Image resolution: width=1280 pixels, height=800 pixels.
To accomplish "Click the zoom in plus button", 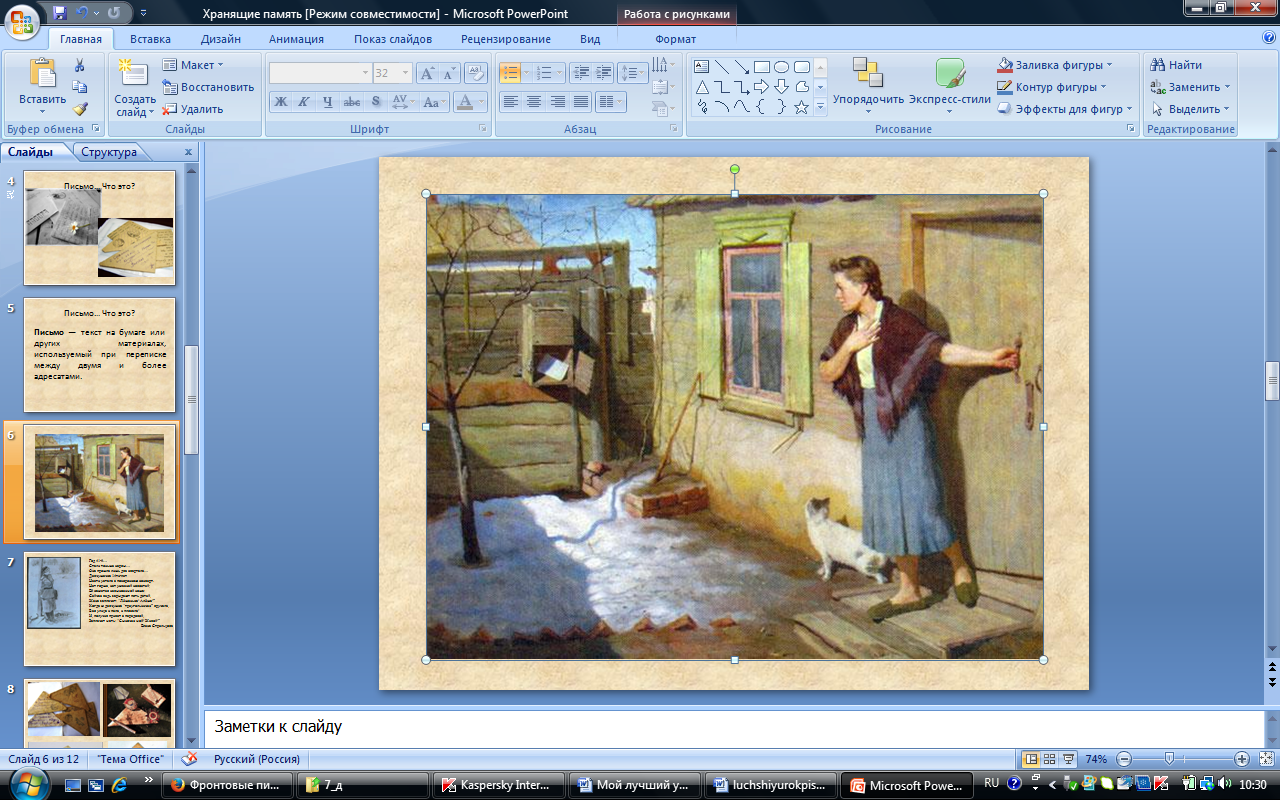I will (1242, 759).
